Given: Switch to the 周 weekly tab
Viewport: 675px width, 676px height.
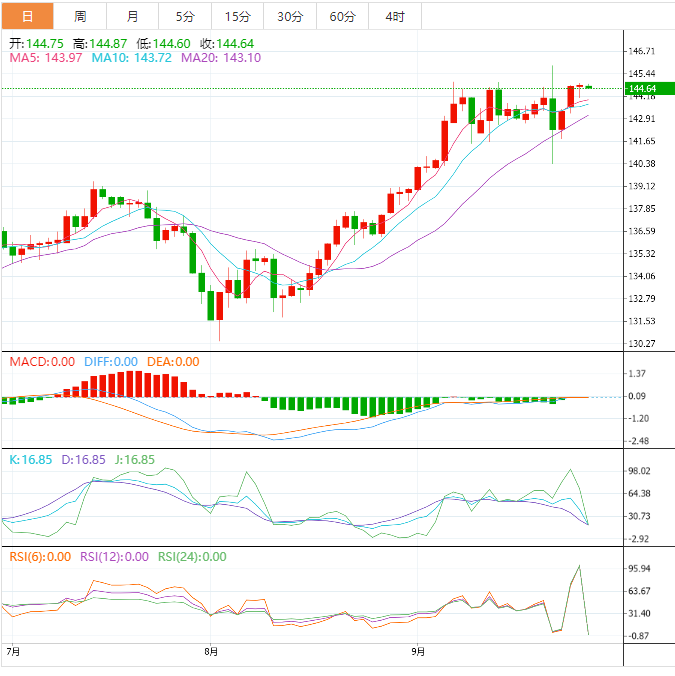Looking at the screenshot, I should click(x=80, y=16).
